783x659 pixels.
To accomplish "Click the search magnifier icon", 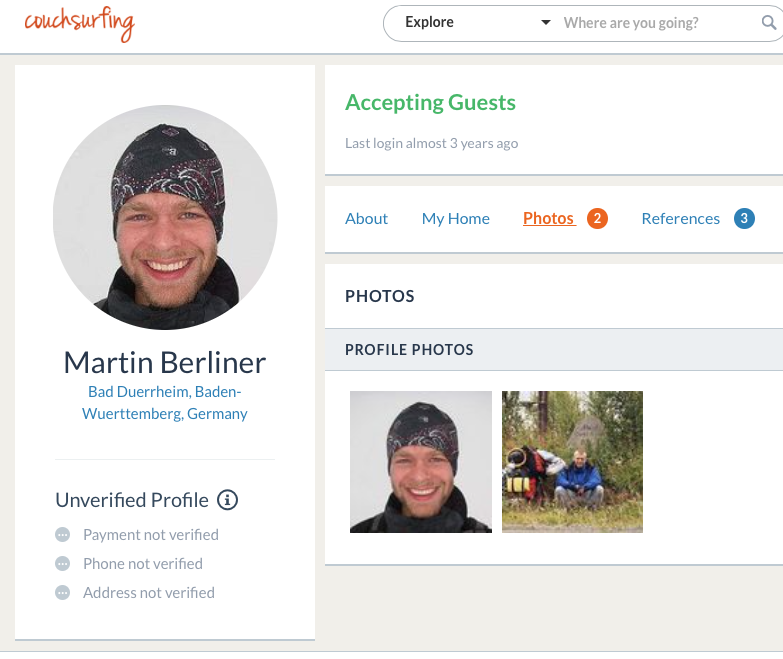I will [769, 22].
